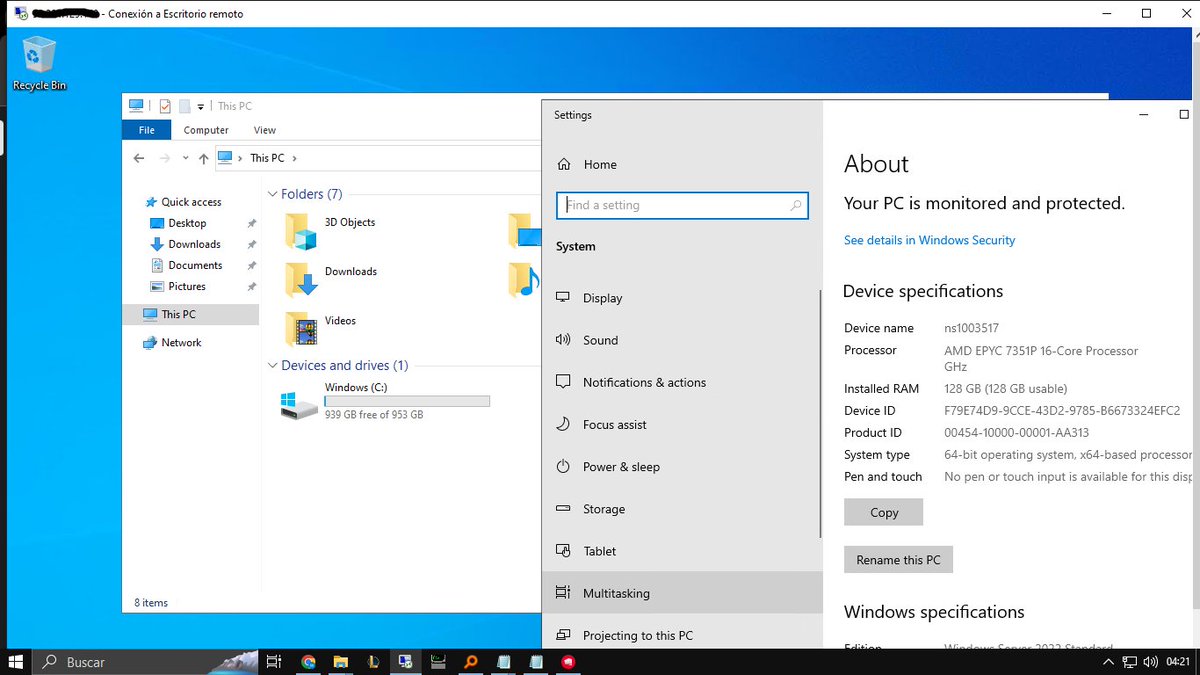This screenshot has width=1200, height=675.
Task: Click the Device ID value
Action: tap(1062, 411)
